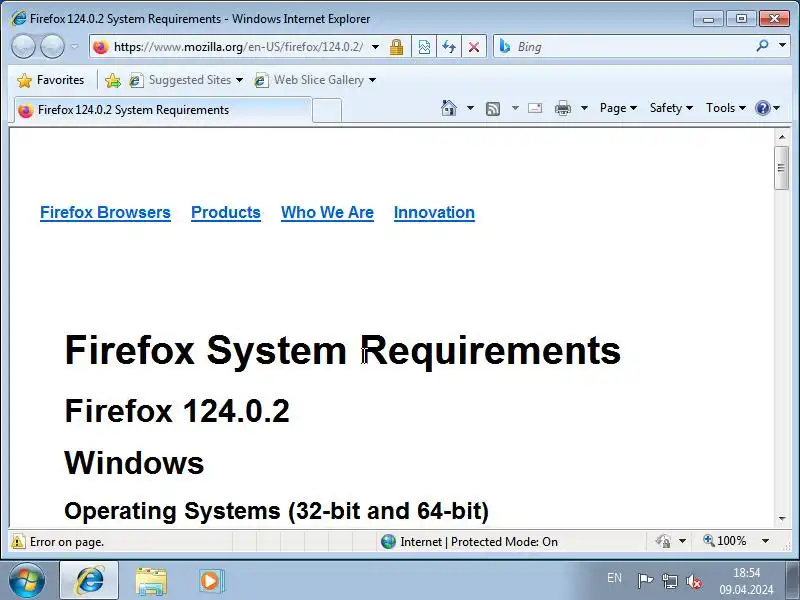This screenshot has height=600, width=800.
Task: Click the Bing search box
Action: (x=633, y=47)
